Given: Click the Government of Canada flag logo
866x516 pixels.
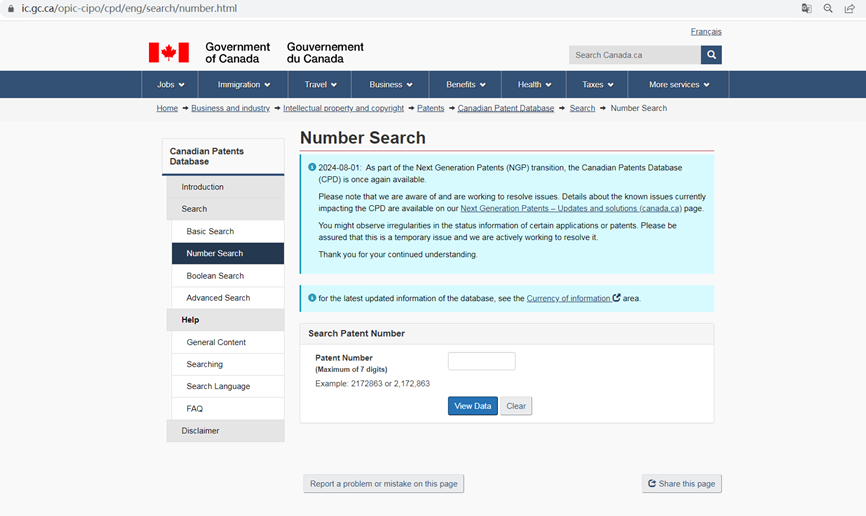Looking at the screenshot, I should [168, 53].
